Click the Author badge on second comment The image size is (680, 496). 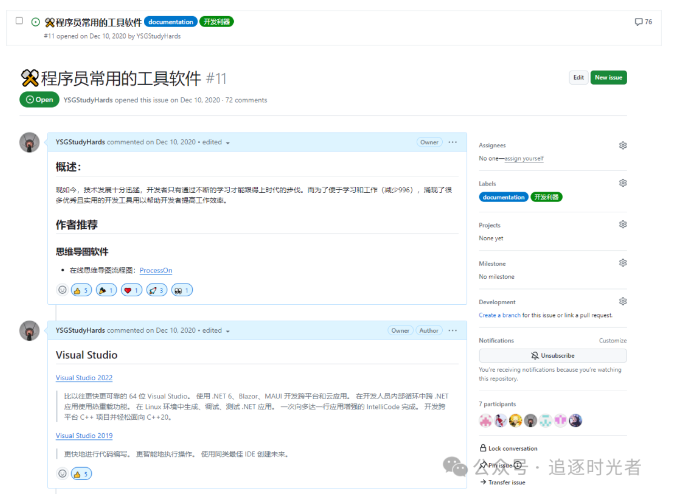click(x=429, y=330)
